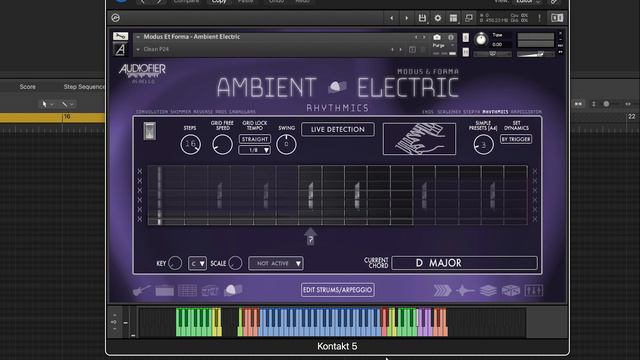
Task: Open the 1/8 tempo dropdown
Action: [255, 150]
